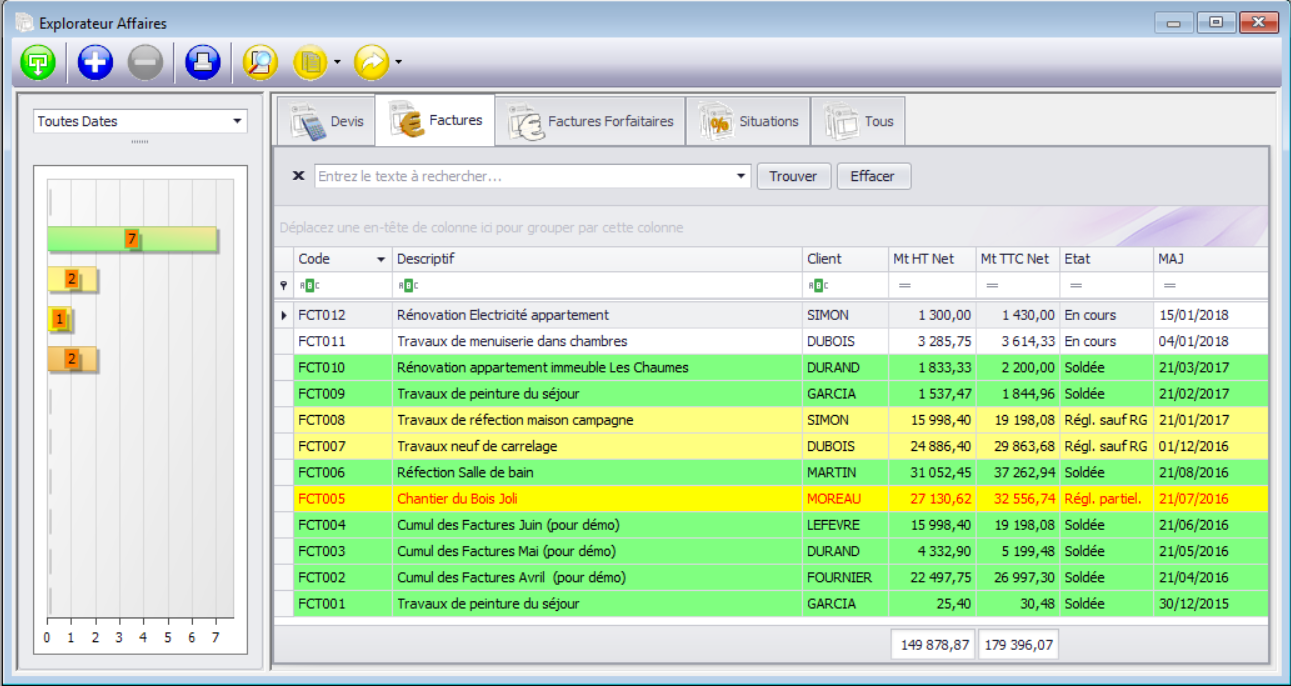Click the filter row pin icon
This screenshot has height=686, width=1291.
(x=283, y=286)
